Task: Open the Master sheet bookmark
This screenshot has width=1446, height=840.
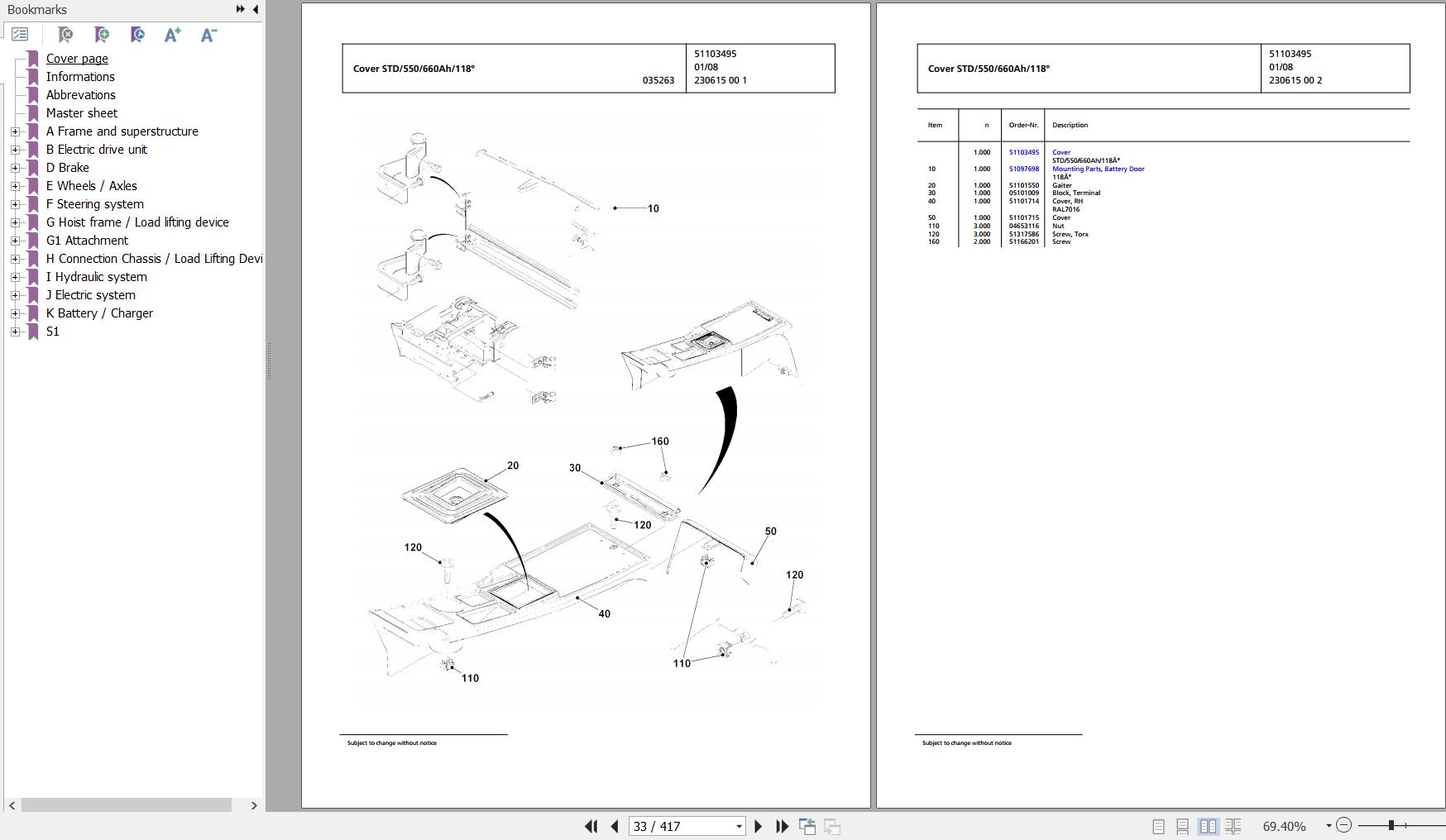Action: (82, 113)
